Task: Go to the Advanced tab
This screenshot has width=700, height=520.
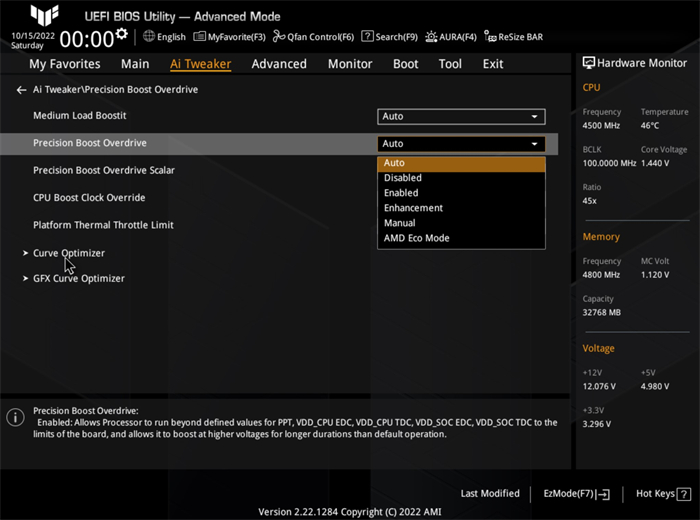Action: point(279,64)
